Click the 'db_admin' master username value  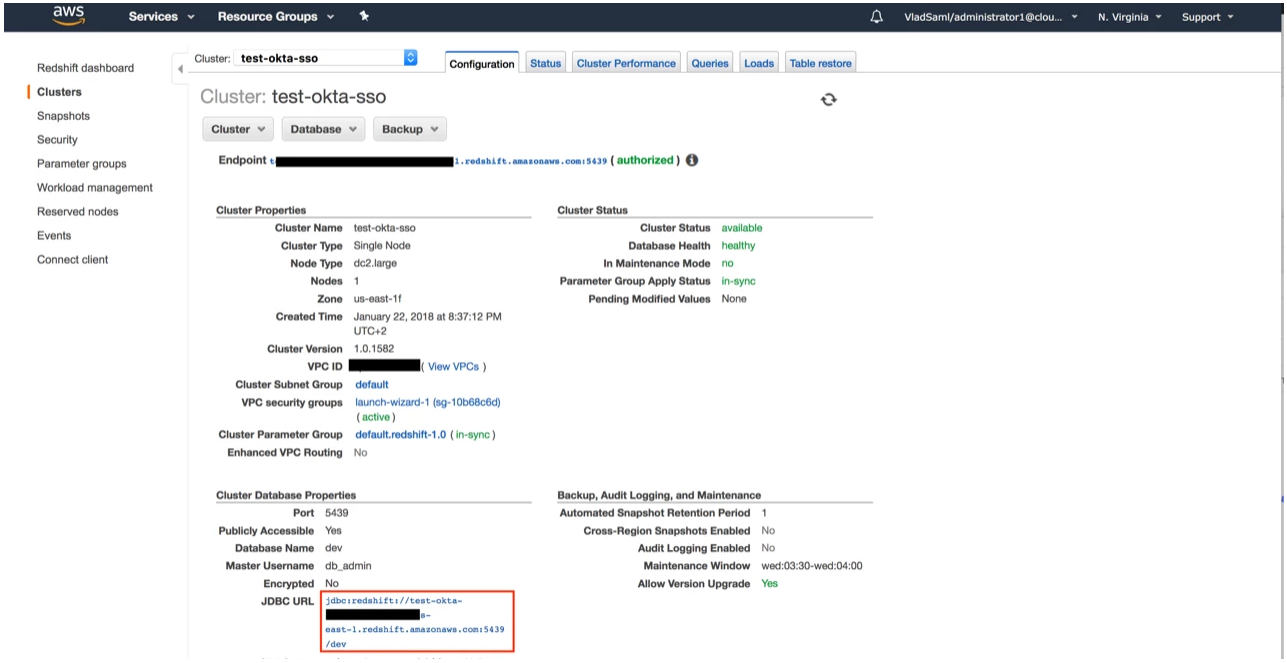348,566
